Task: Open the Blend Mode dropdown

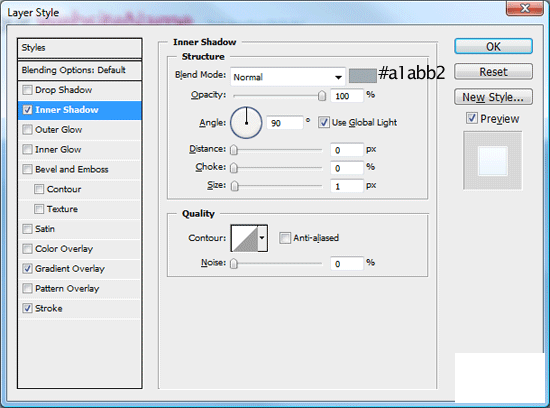Action: coord(288,77)
